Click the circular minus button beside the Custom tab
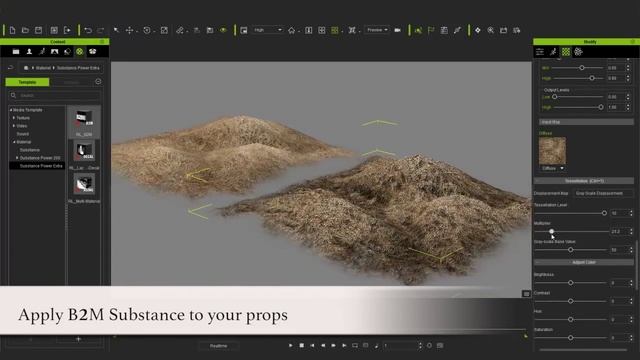The image size is (640, 360). point(98,82)
